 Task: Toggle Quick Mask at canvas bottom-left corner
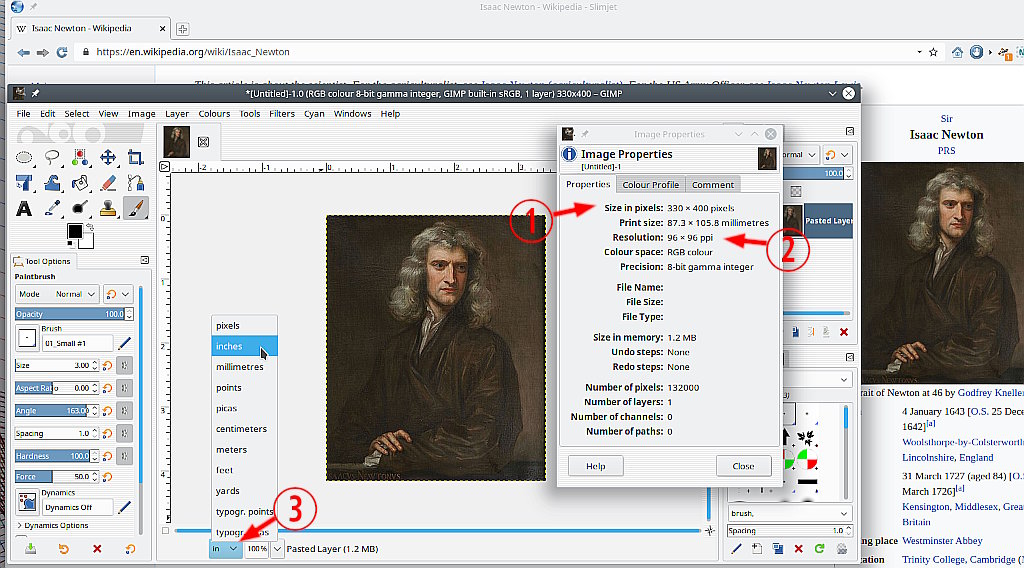pyautogui.click(x=166, y=530)
